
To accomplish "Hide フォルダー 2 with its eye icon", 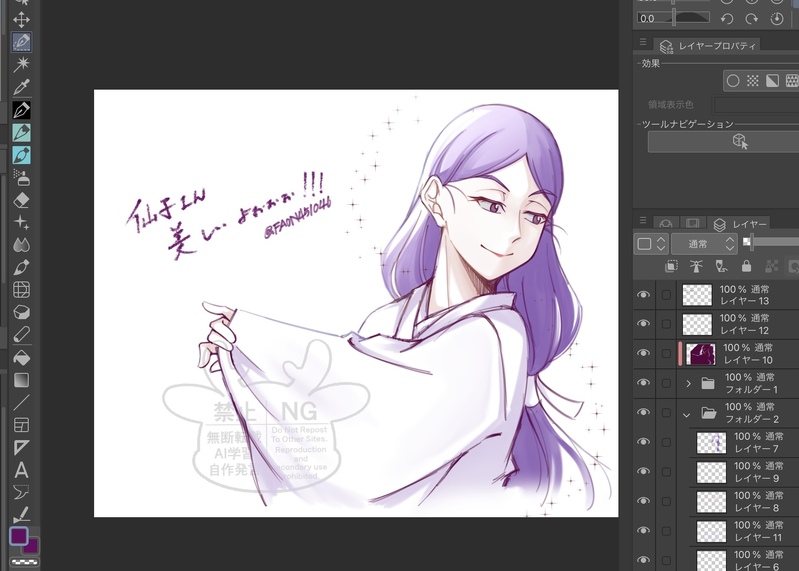I will 644,412.
